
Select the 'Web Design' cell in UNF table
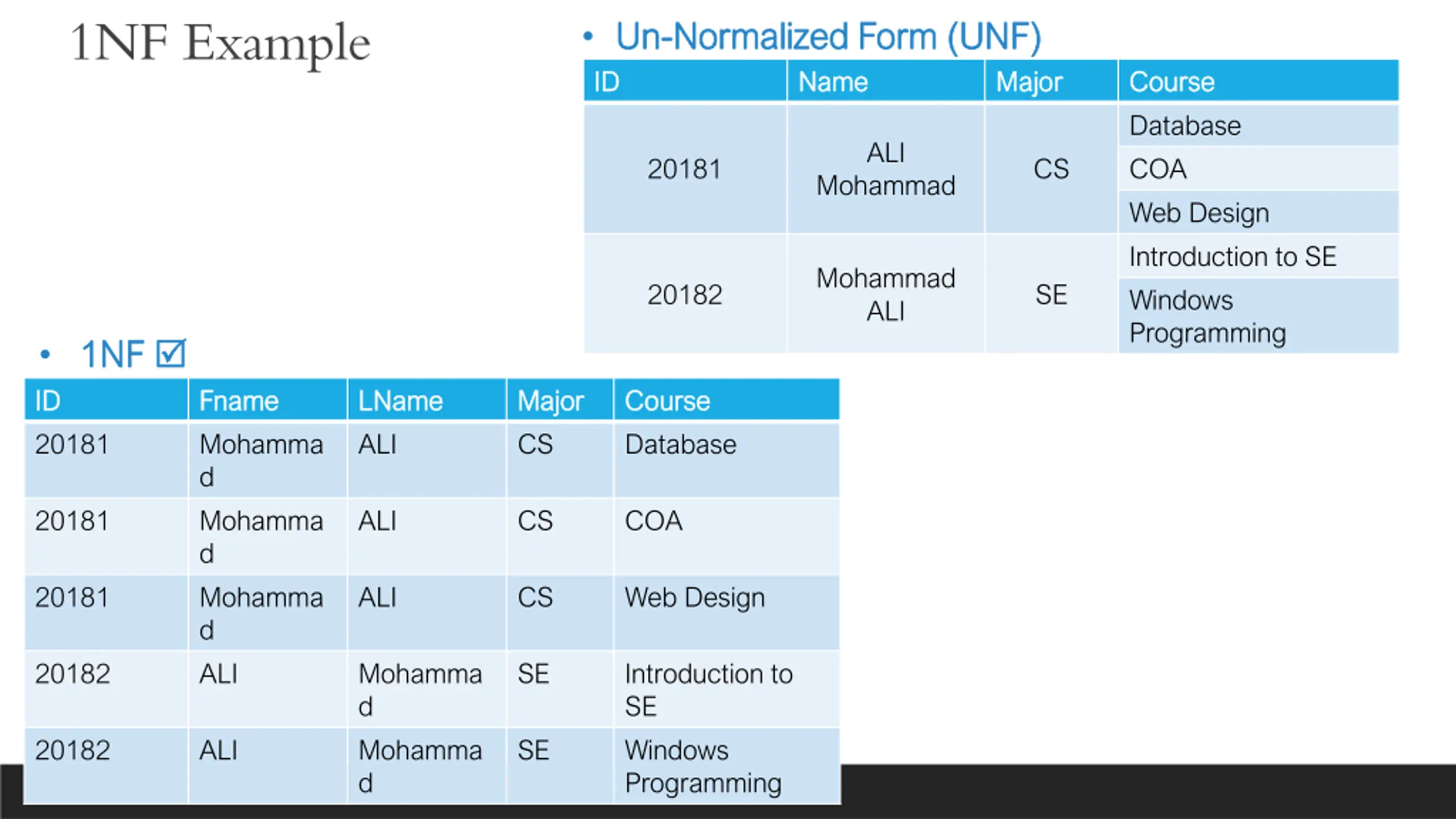[1259, 213]
